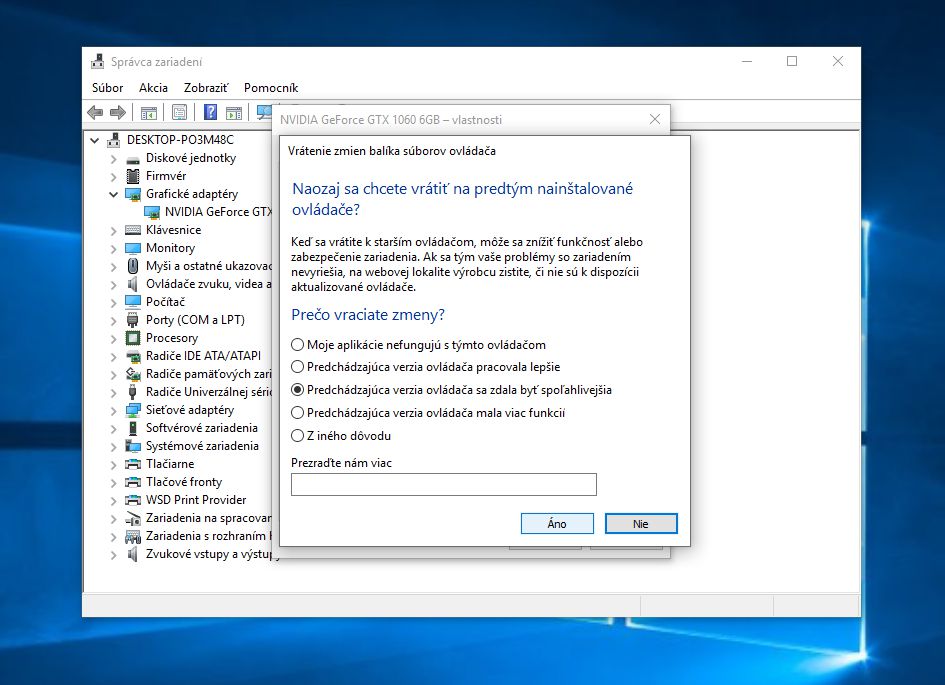
Task: Click the Zariadenia na spracovanie imaging icon
Action: click(133, 518)
